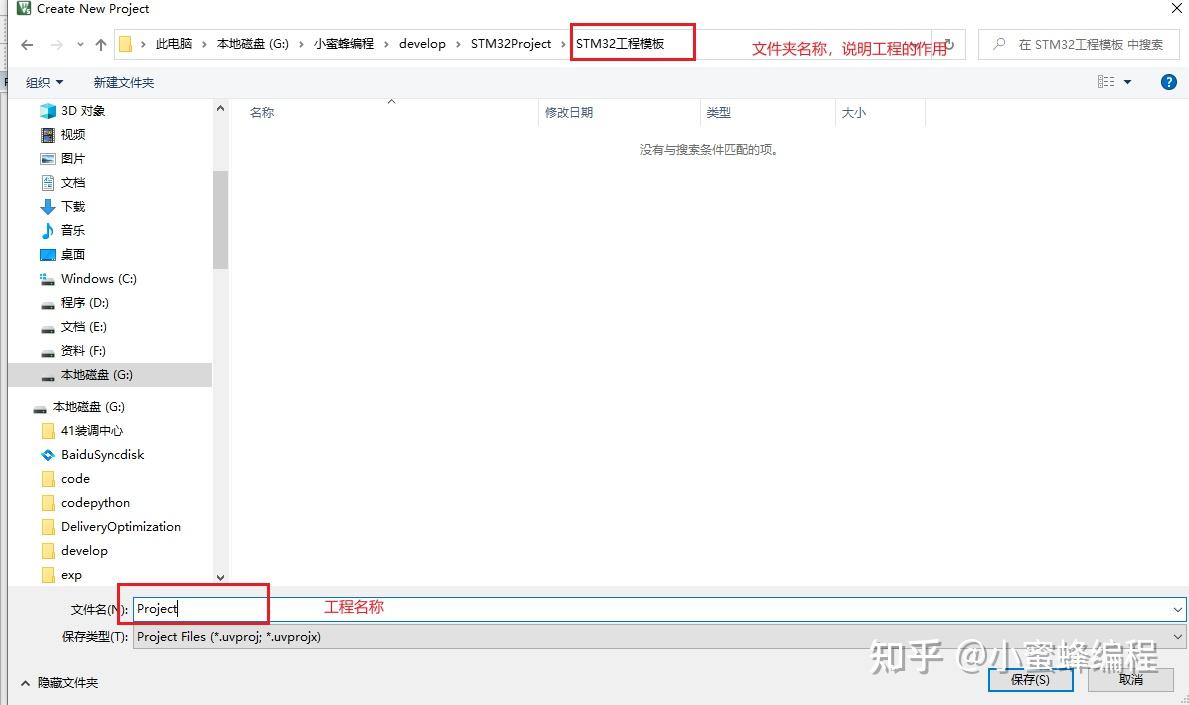Click the up arrow to go up one folder
1189x705 pixels.
(x=103, y=43)
